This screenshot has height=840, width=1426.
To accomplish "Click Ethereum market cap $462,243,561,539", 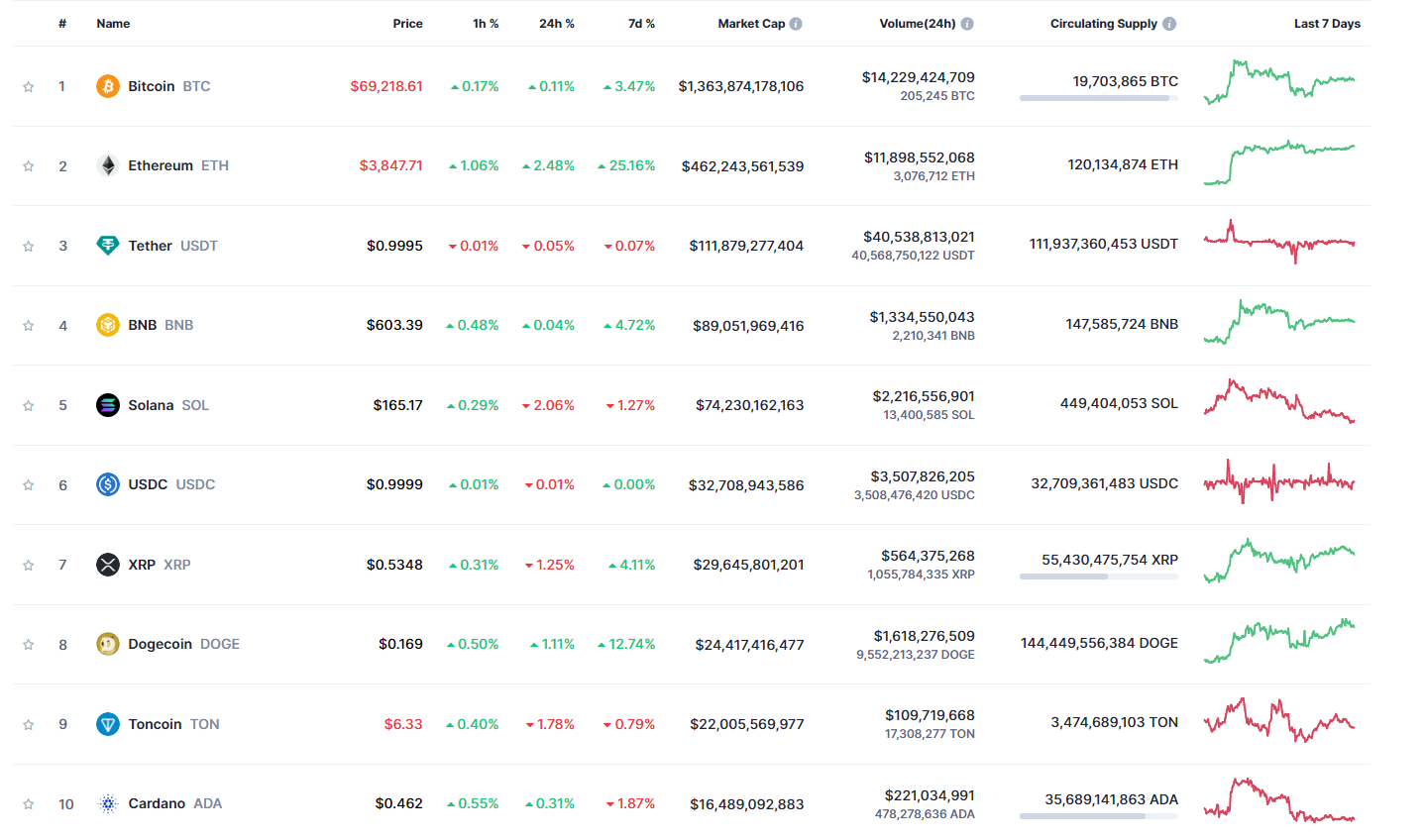I will click(x=742, y=166).
